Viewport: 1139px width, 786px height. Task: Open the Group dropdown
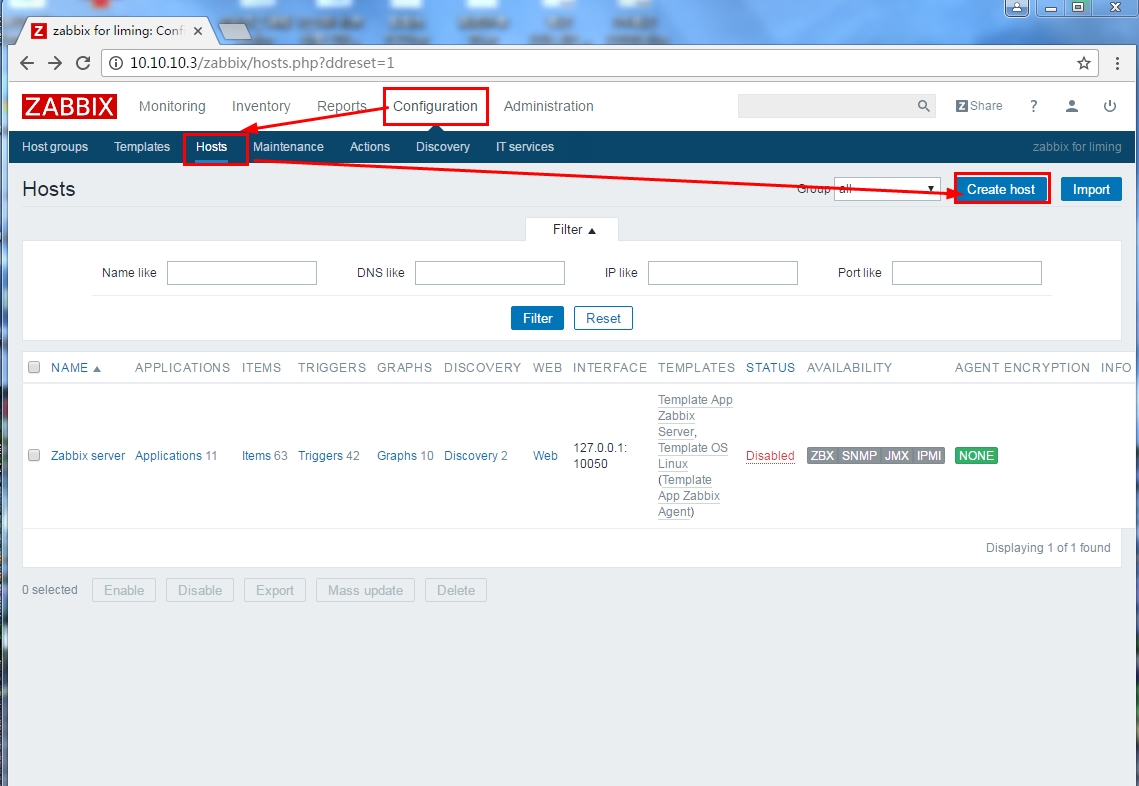[887, 189]
